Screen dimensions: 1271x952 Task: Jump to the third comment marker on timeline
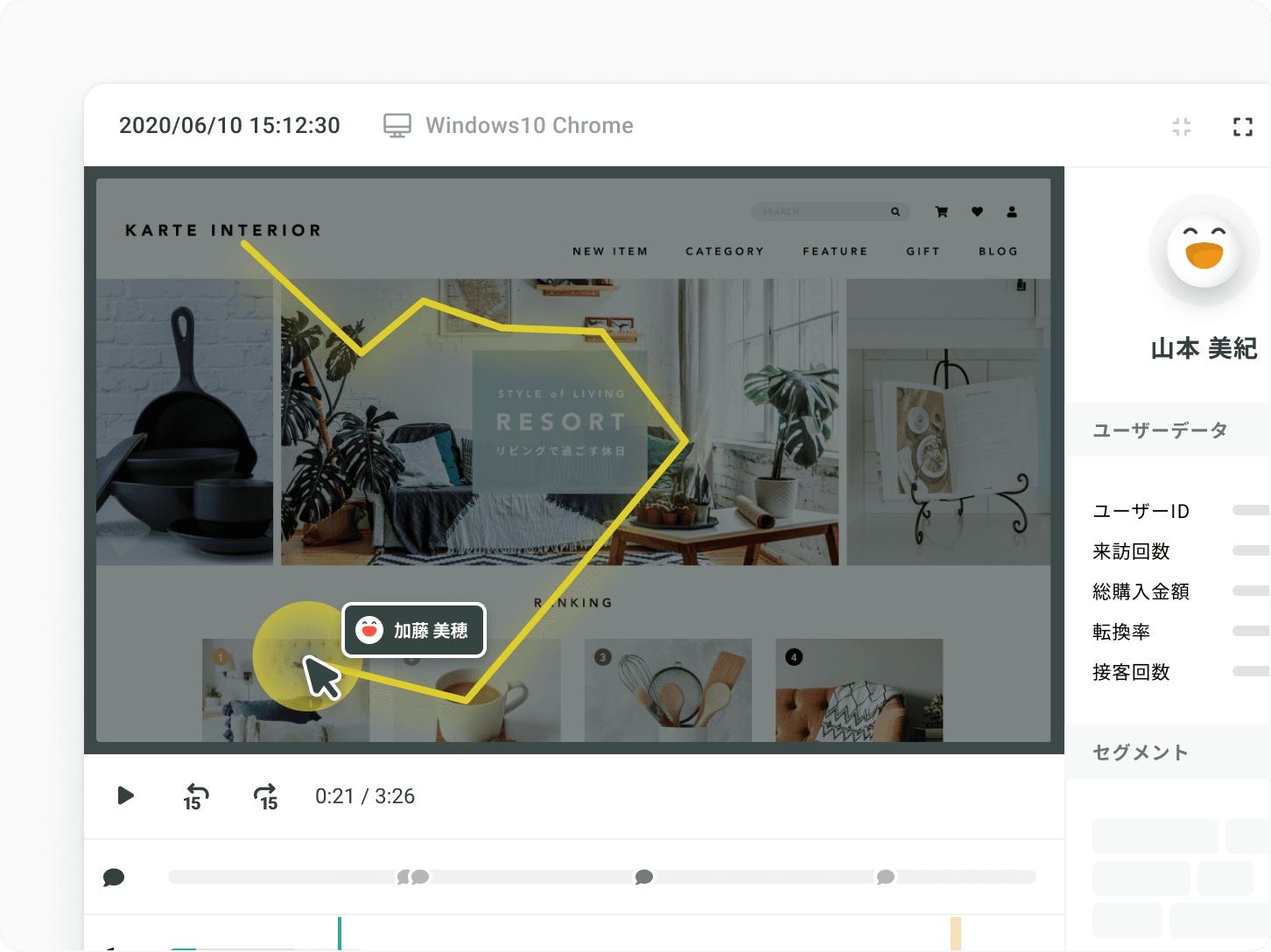coord(644,877)
